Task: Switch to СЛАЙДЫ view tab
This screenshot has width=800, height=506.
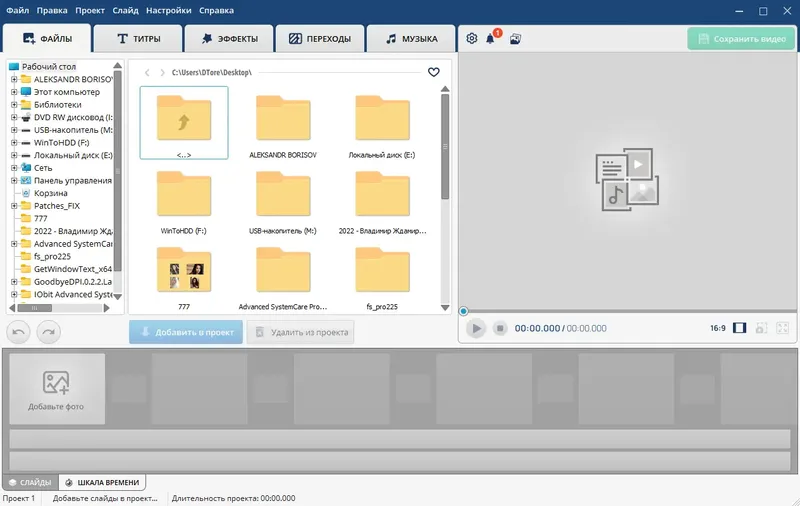Action: coord(31,482)
